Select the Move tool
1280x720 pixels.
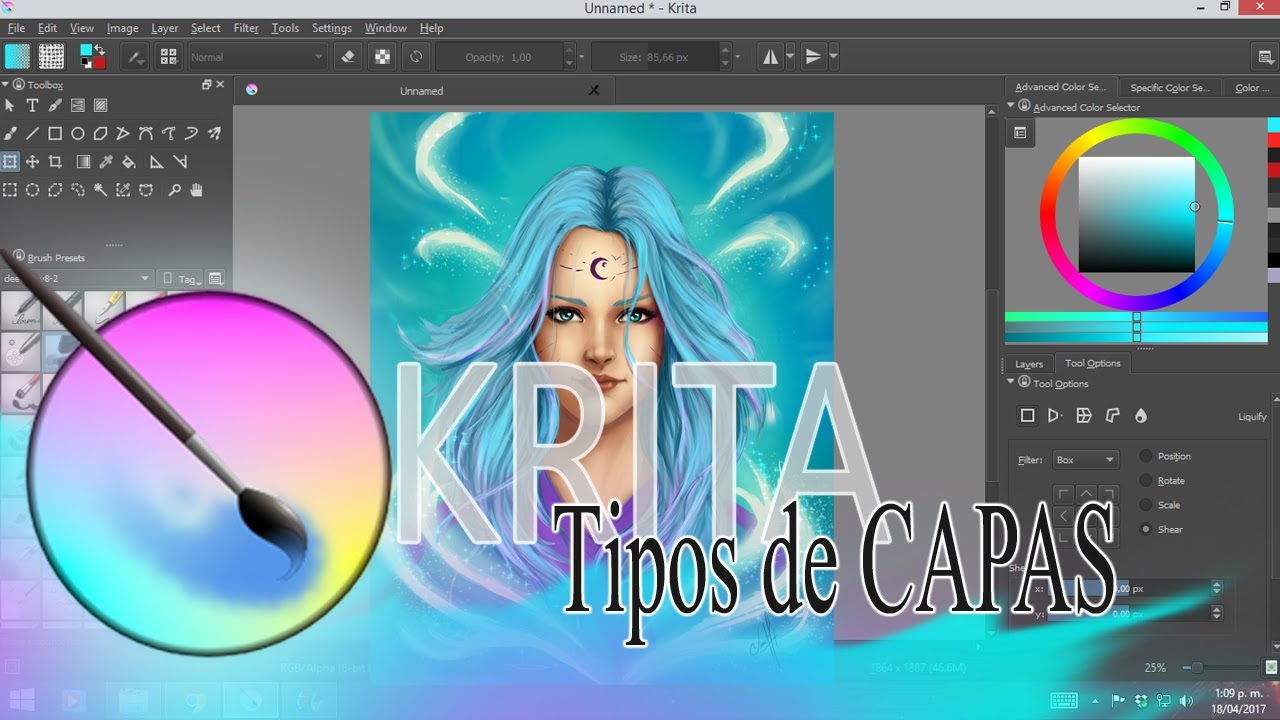[32, 161]
